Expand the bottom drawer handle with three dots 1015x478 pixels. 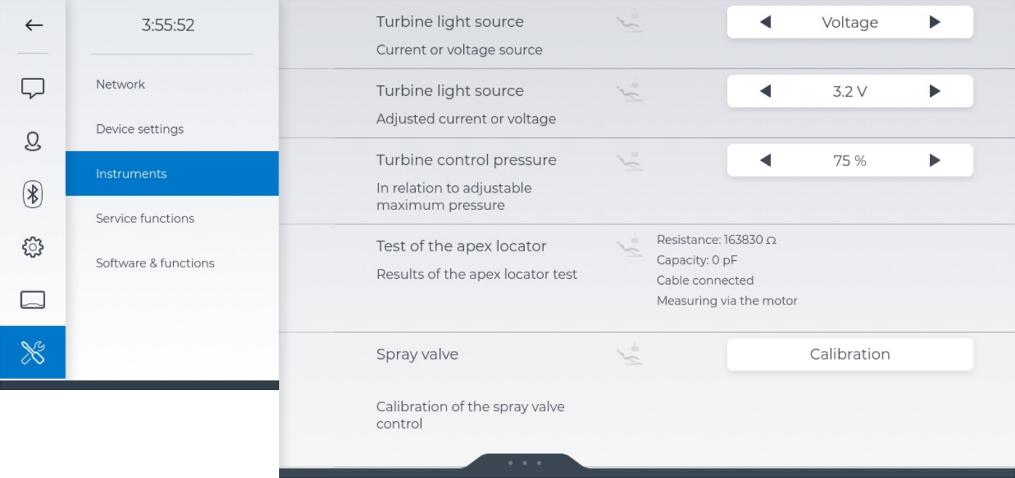click(525, 463)
